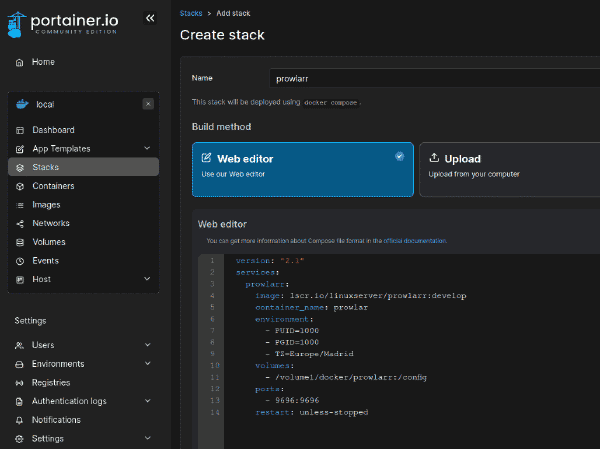The height and width of the screenshot is (449, 600).
Task: Click the Home house icon
Action: point(20,62)
